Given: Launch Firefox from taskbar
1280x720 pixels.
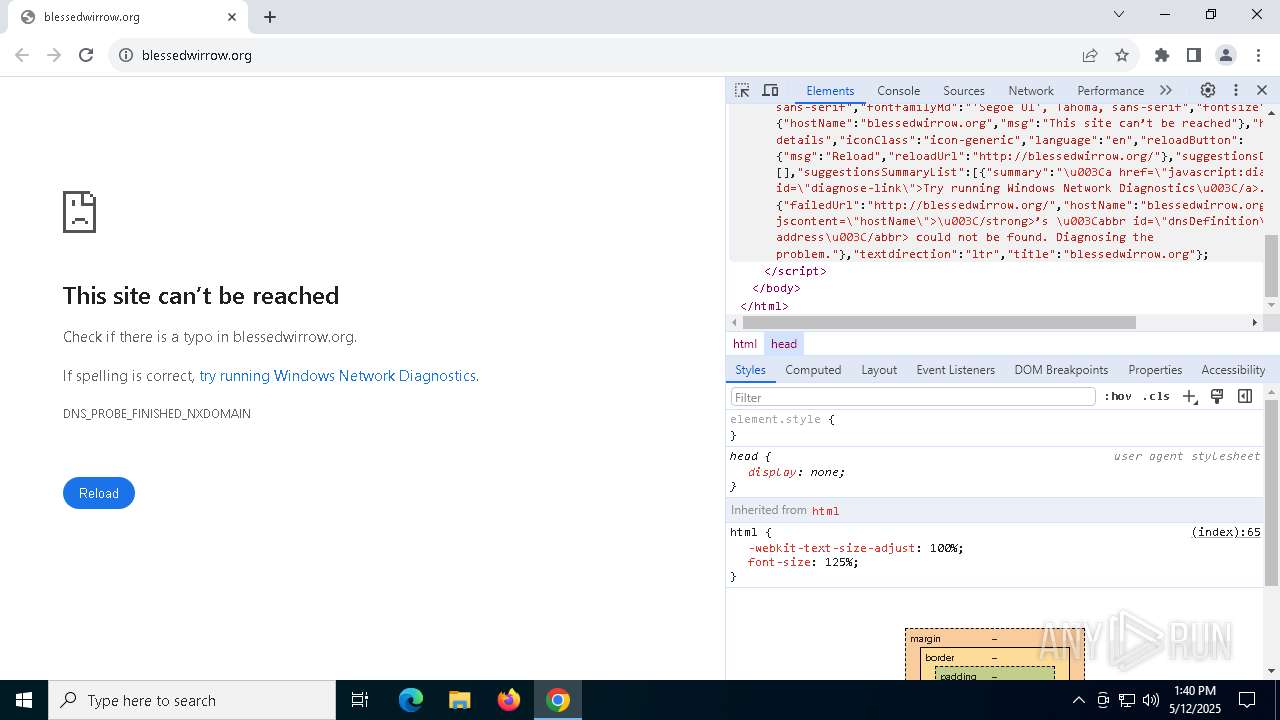Looking at the screenshot, I should tap(509, 700).
